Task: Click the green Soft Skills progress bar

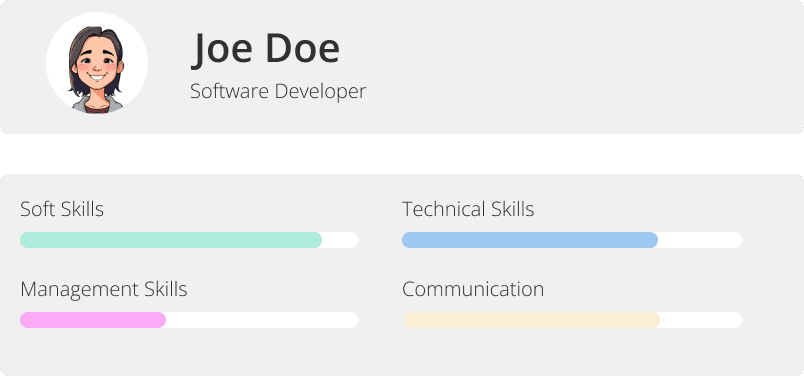Action: [x=171, y=240]
